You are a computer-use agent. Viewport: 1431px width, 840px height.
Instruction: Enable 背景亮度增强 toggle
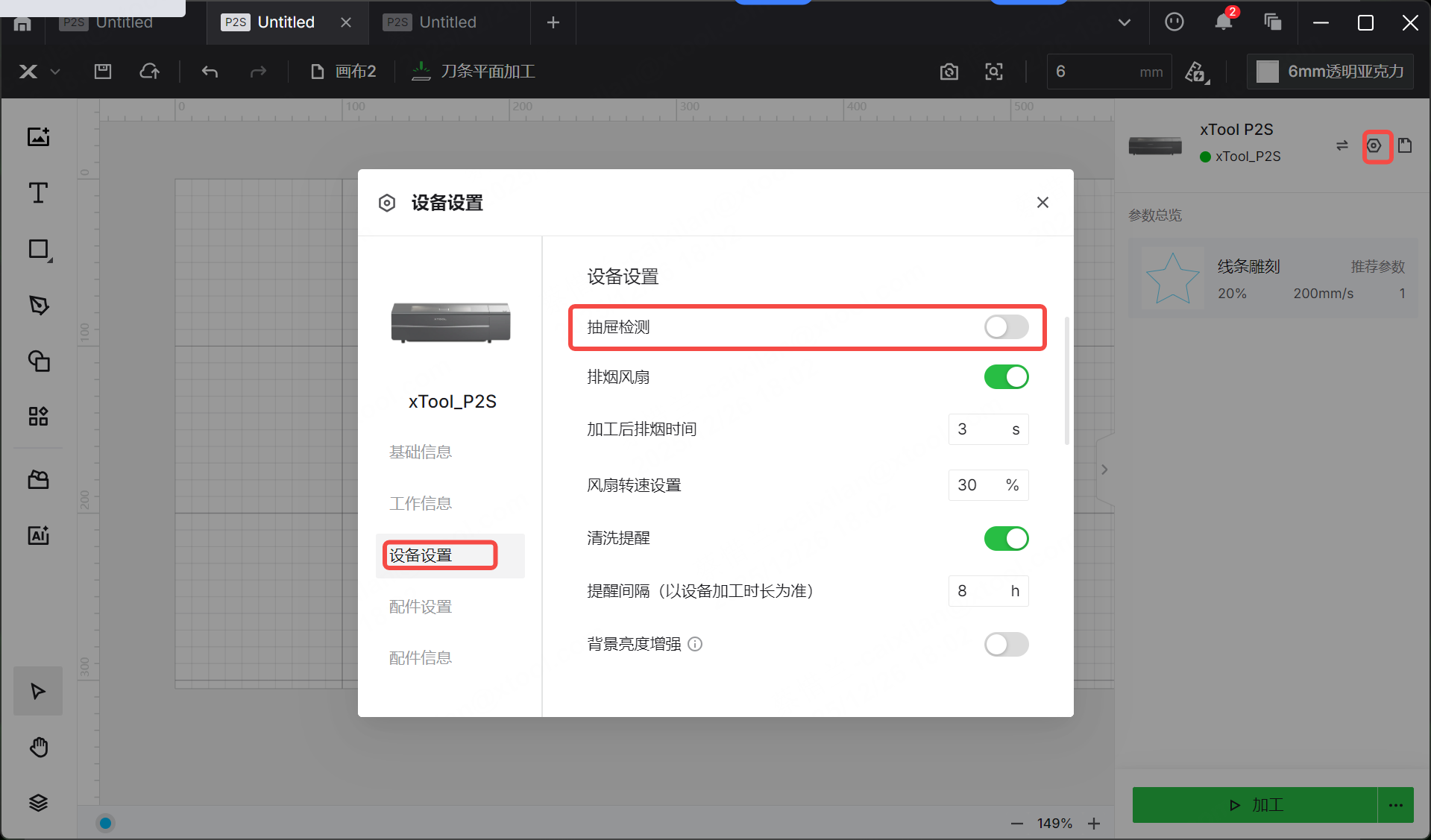(x=1005, y=644)
